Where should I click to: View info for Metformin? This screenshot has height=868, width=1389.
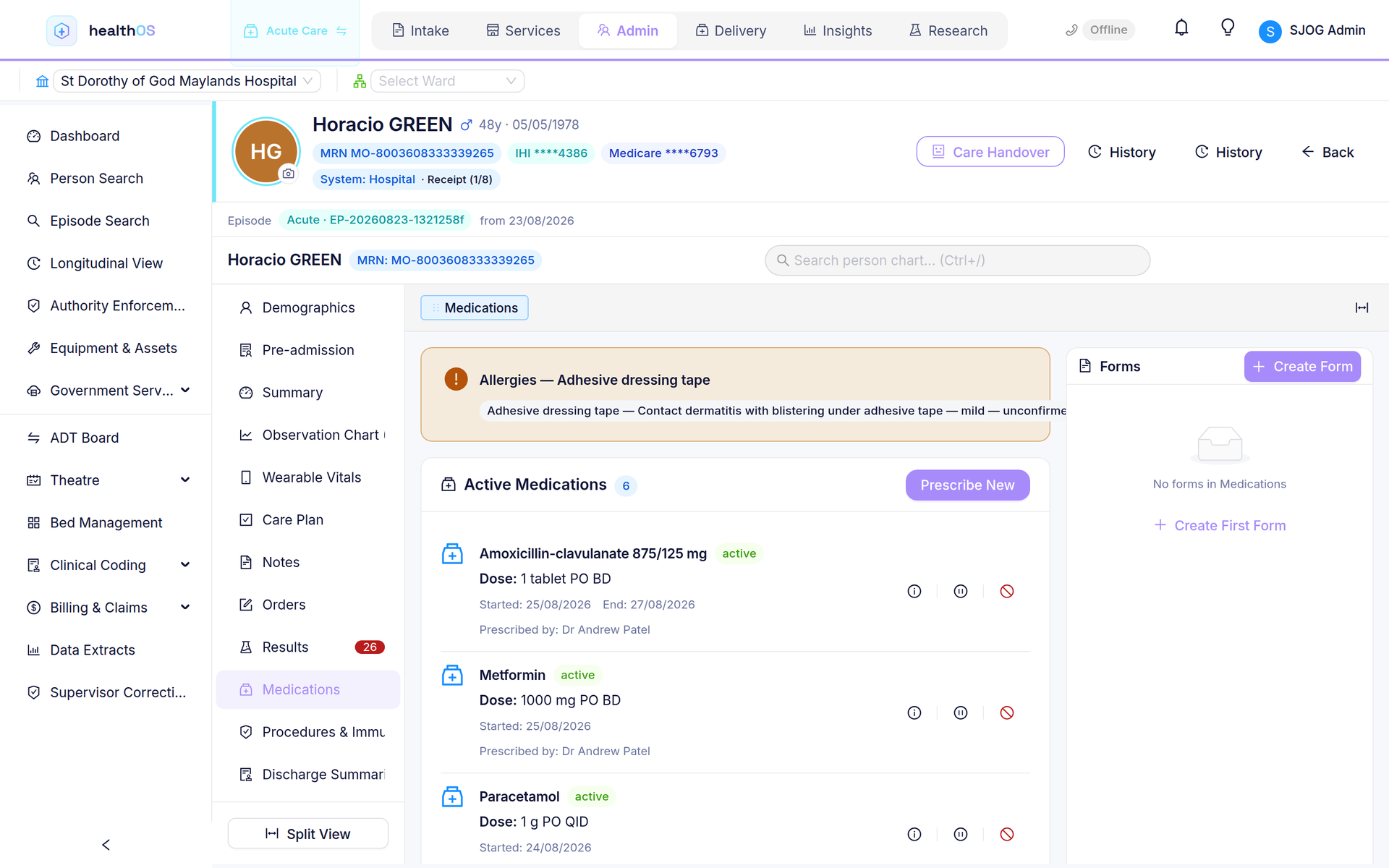914,713
